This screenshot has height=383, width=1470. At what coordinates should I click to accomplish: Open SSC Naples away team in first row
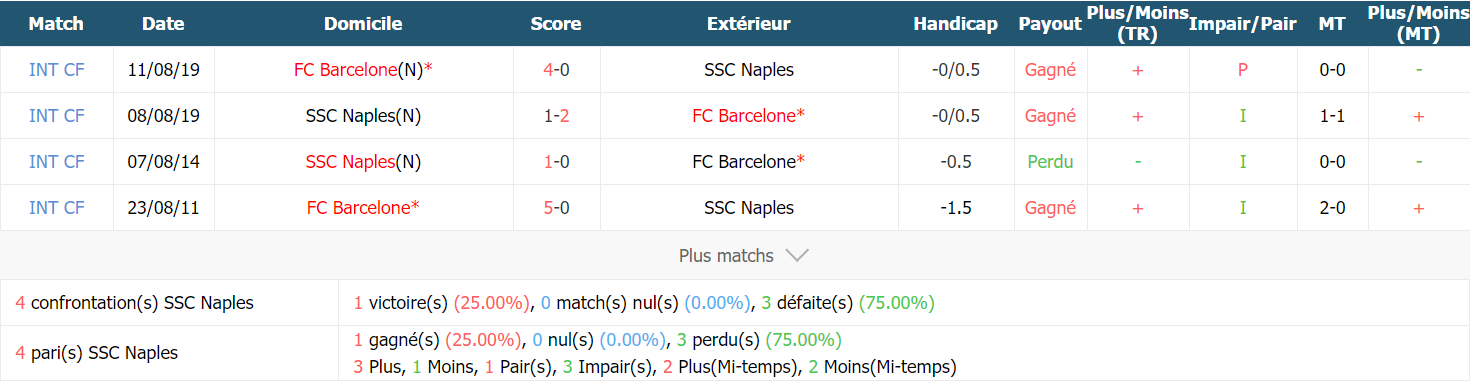749,70
